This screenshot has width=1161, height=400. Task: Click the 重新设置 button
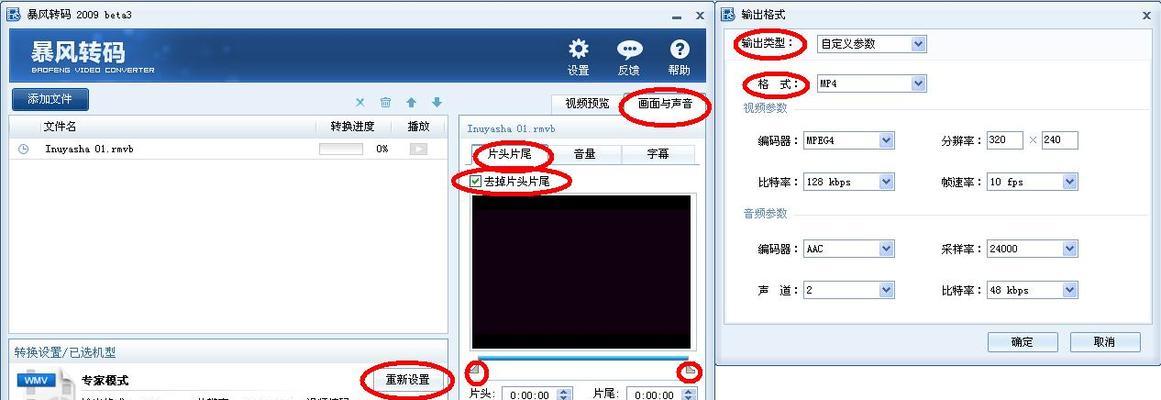tap(408, 380)
